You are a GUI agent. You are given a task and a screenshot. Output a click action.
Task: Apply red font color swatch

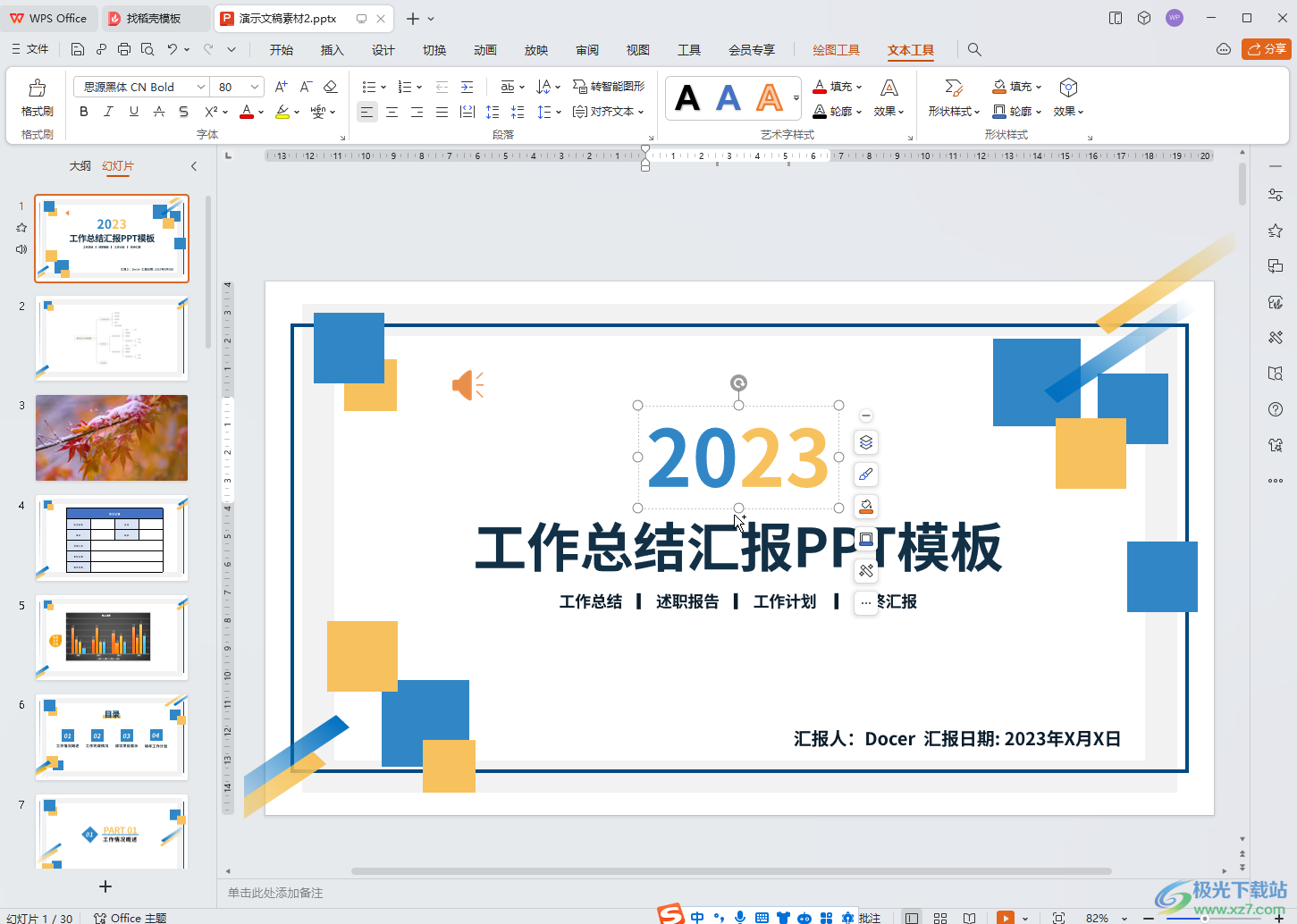[248, 112]
